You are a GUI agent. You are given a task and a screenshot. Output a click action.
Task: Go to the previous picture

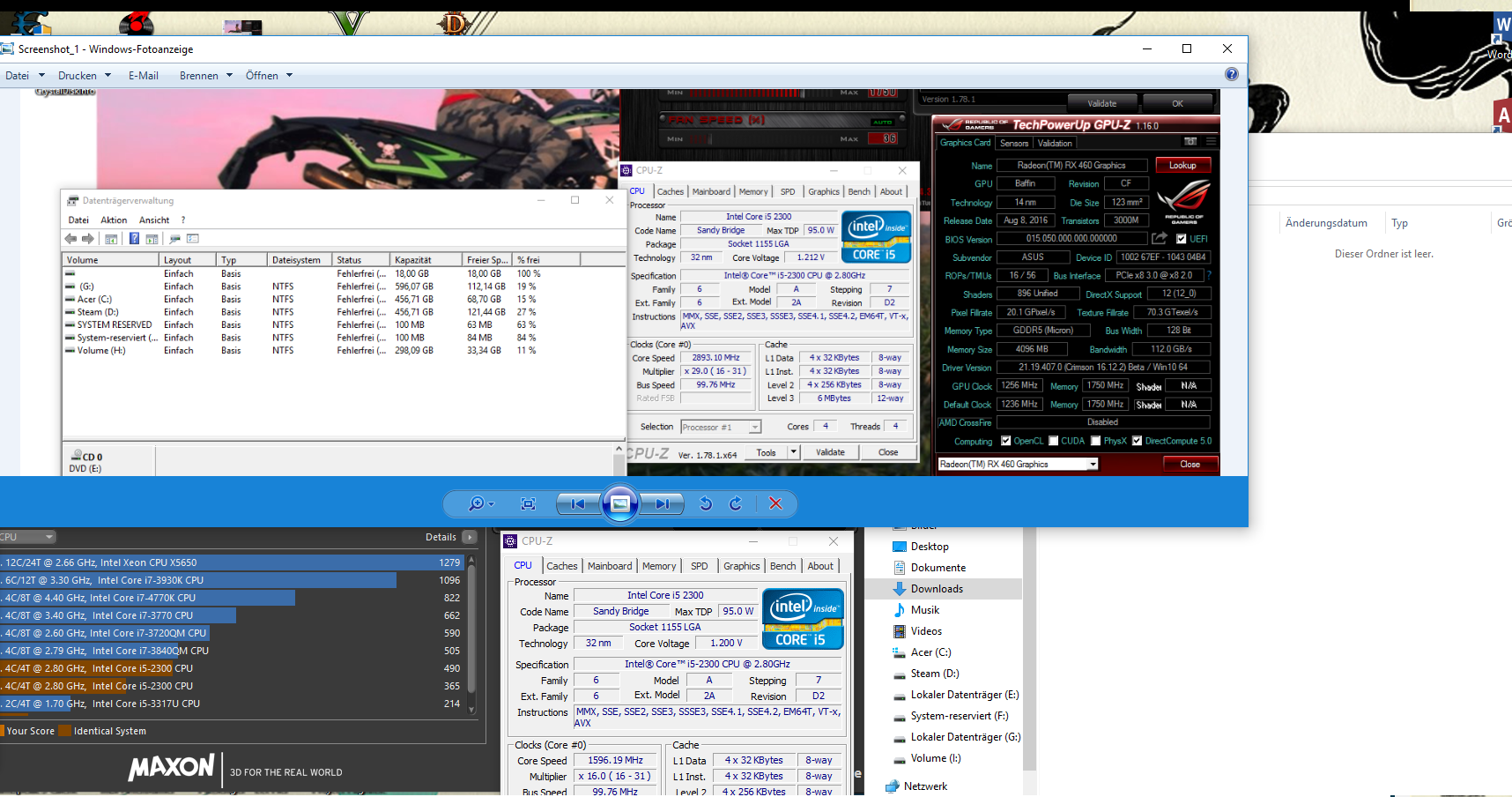pos(578,503)
